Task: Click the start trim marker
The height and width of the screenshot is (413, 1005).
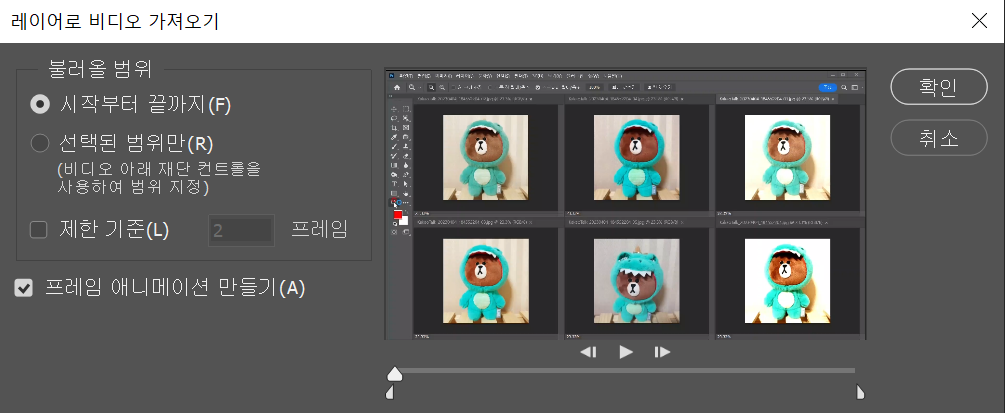Action: click(389, 392)
